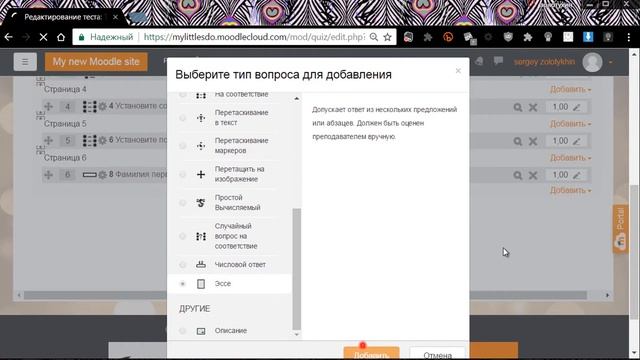640x360 pixels.
Task: Open Добавить dropdown for Страница 4
Action: [570, 89]
